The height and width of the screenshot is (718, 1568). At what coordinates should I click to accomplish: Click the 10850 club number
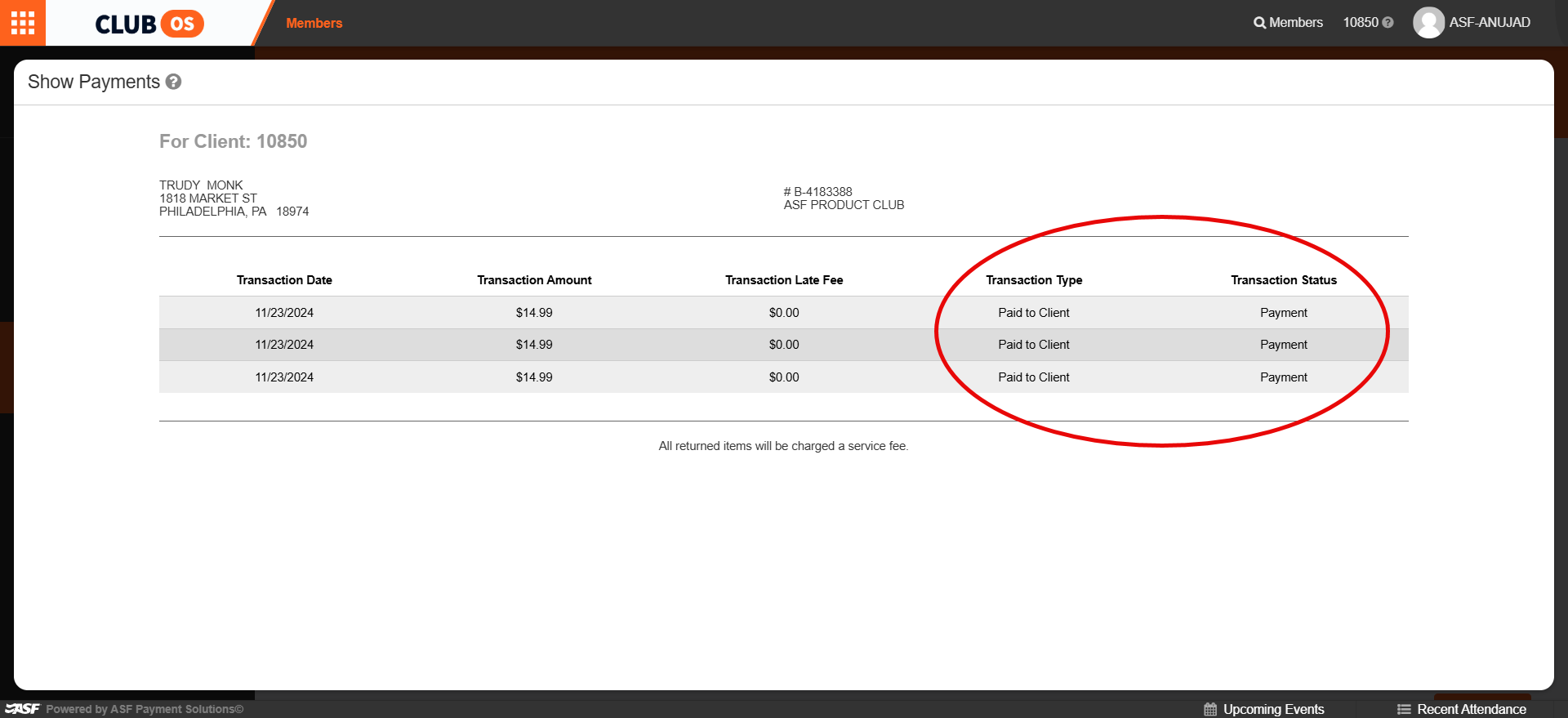(1361, 23)
